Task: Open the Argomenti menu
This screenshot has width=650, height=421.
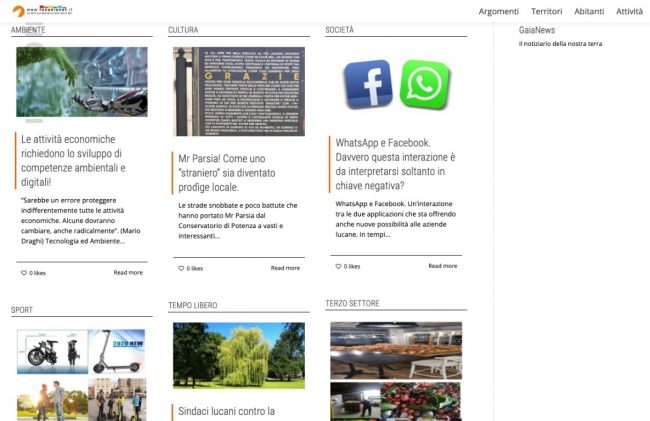Action: (498, 11)
